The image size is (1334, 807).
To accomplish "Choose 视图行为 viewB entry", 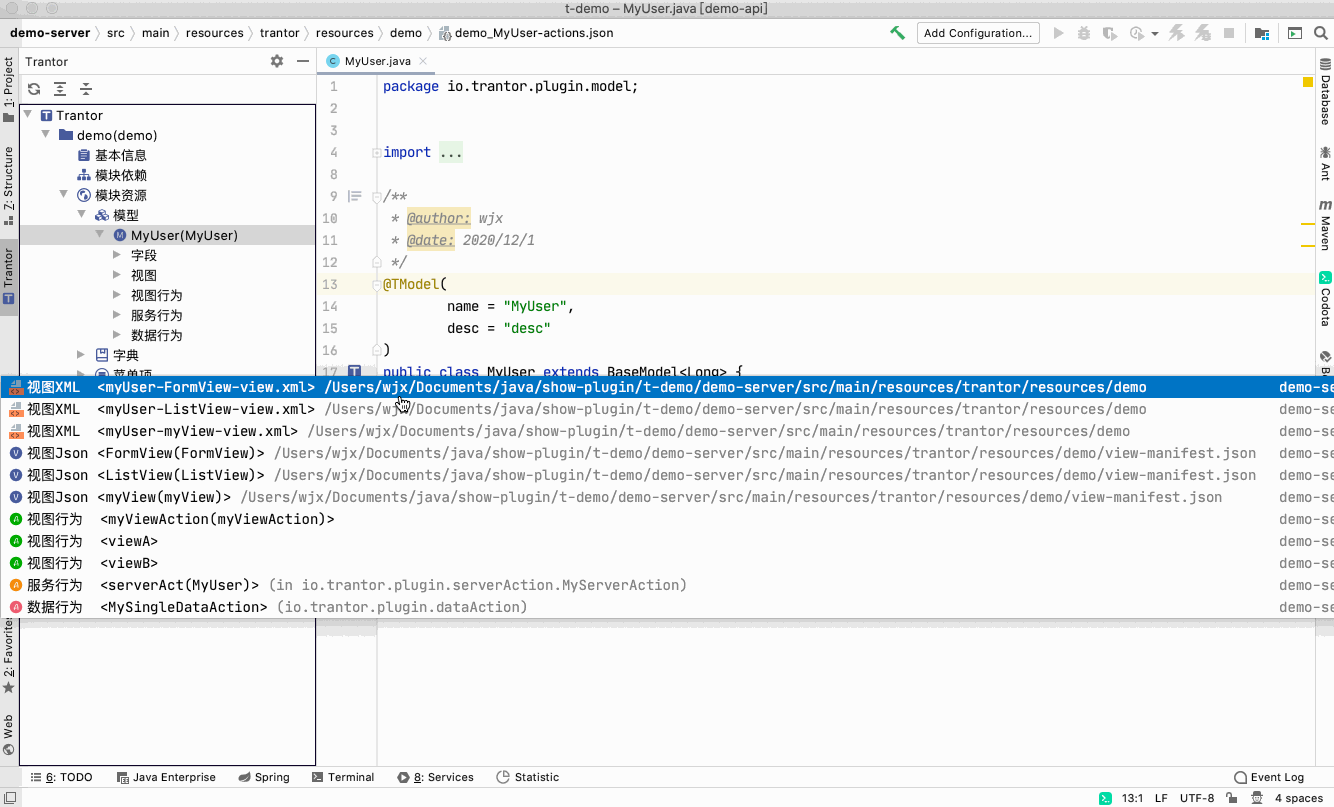I will 667,563.
